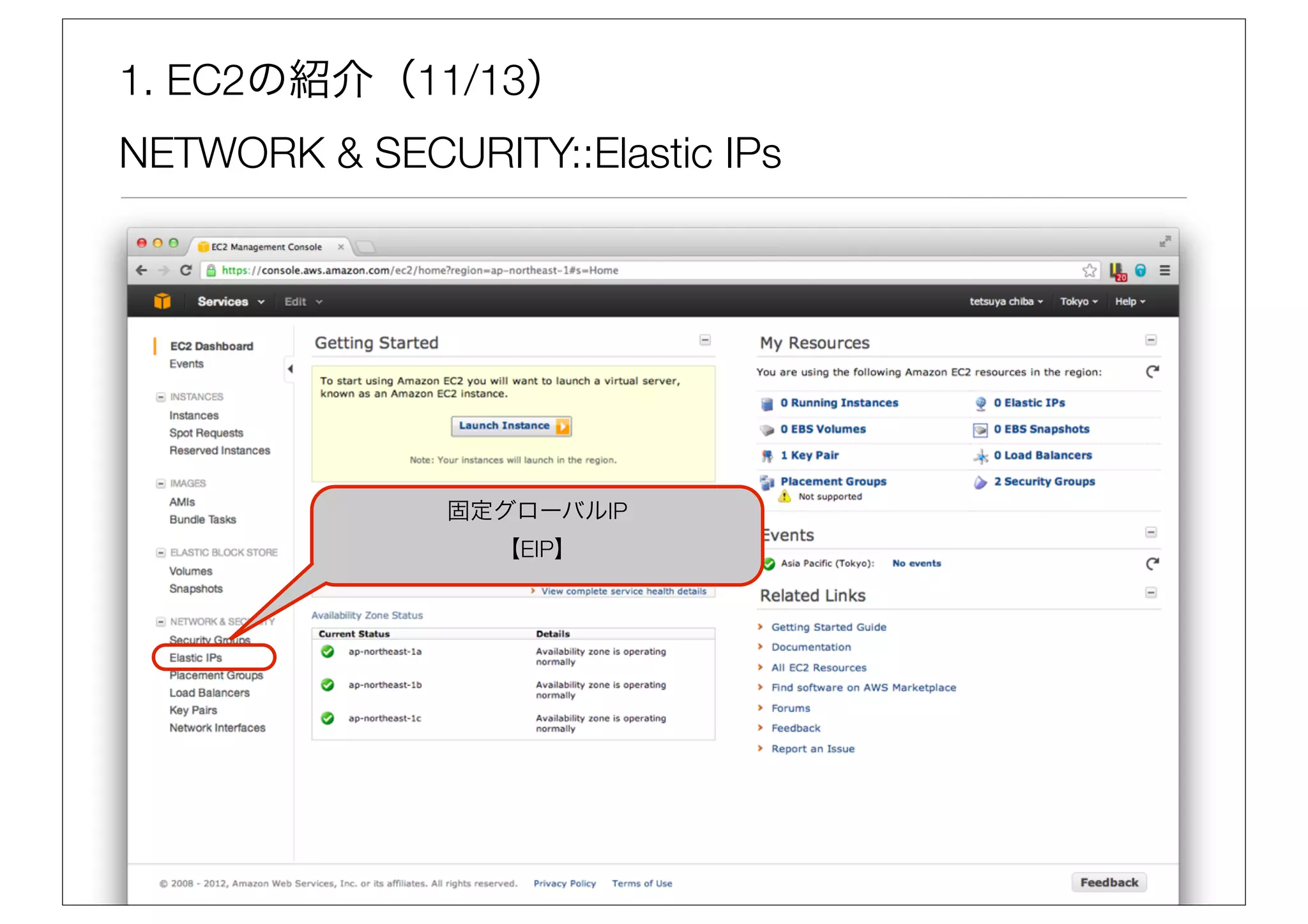1308x924 pixels.
Task: Click the blue extension icon in toolbar
Action: [1141, 270]
